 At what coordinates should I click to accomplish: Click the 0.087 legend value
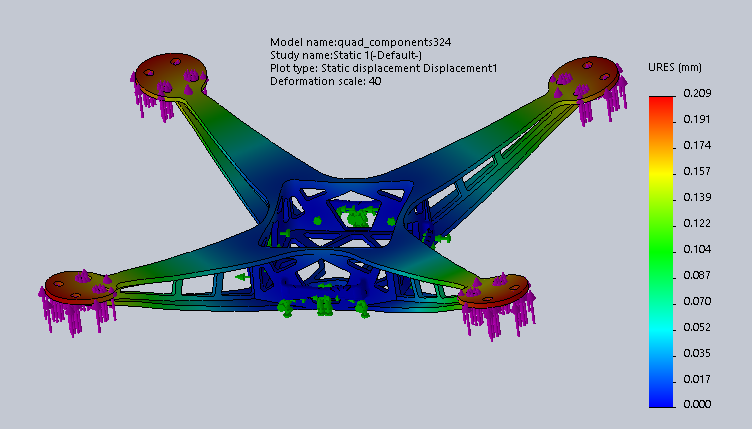pyautogui.click(x=697, y=275)
